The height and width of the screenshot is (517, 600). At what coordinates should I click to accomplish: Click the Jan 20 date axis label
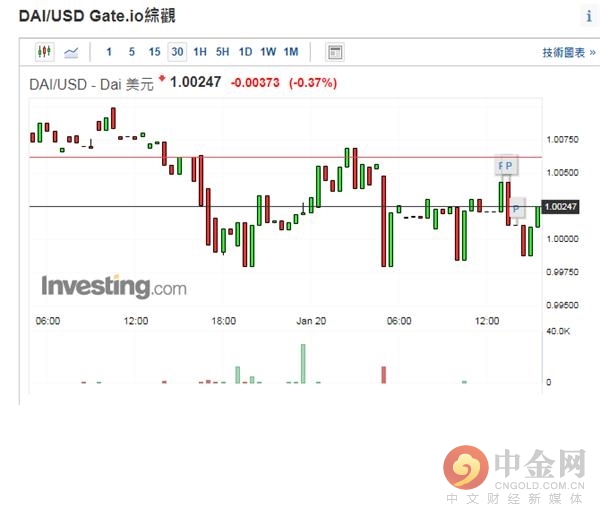(x=311, y=321)
